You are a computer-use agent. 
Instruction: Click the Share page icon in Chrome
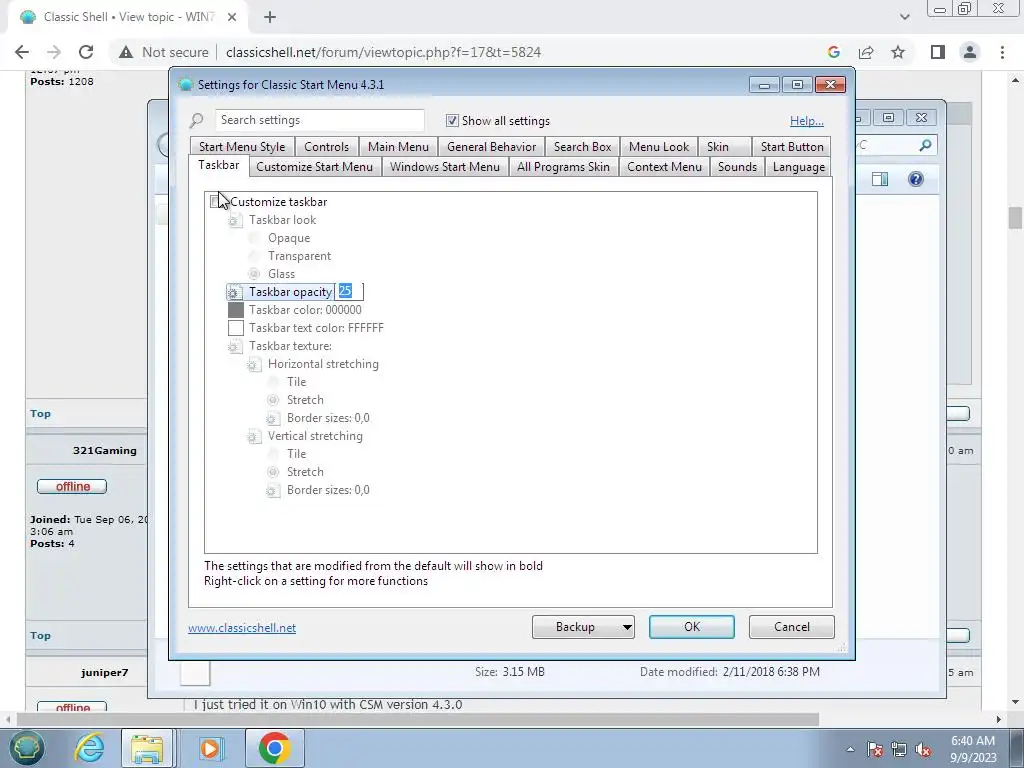866,52
